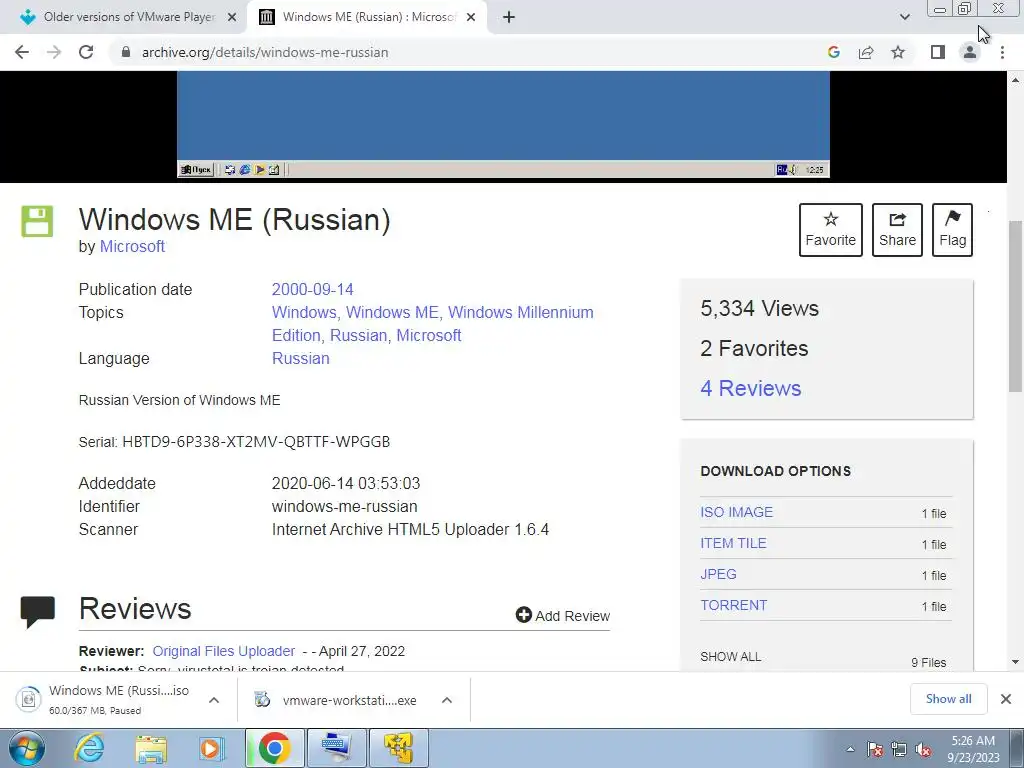Open Windows Media Player from the taskbar
Screen dimensions: 1024x768
[211, 749]
